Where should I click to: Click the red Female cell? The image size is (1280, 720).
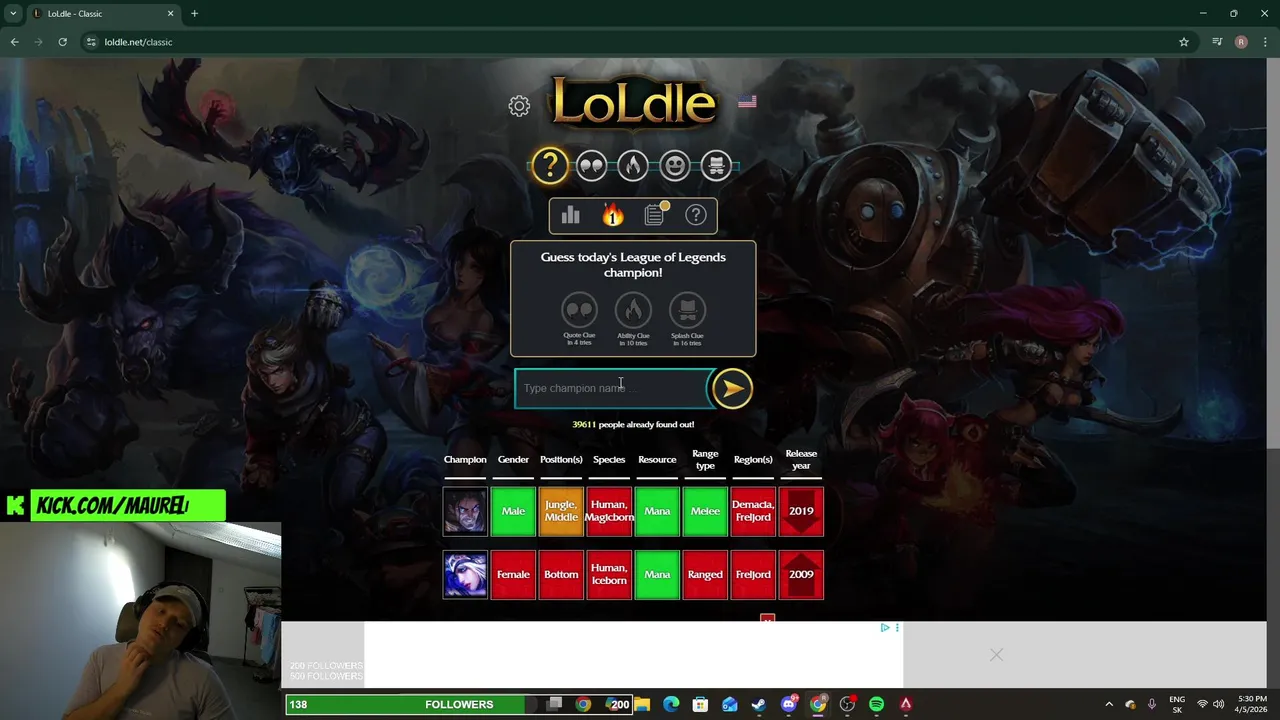tap(513, 575)
